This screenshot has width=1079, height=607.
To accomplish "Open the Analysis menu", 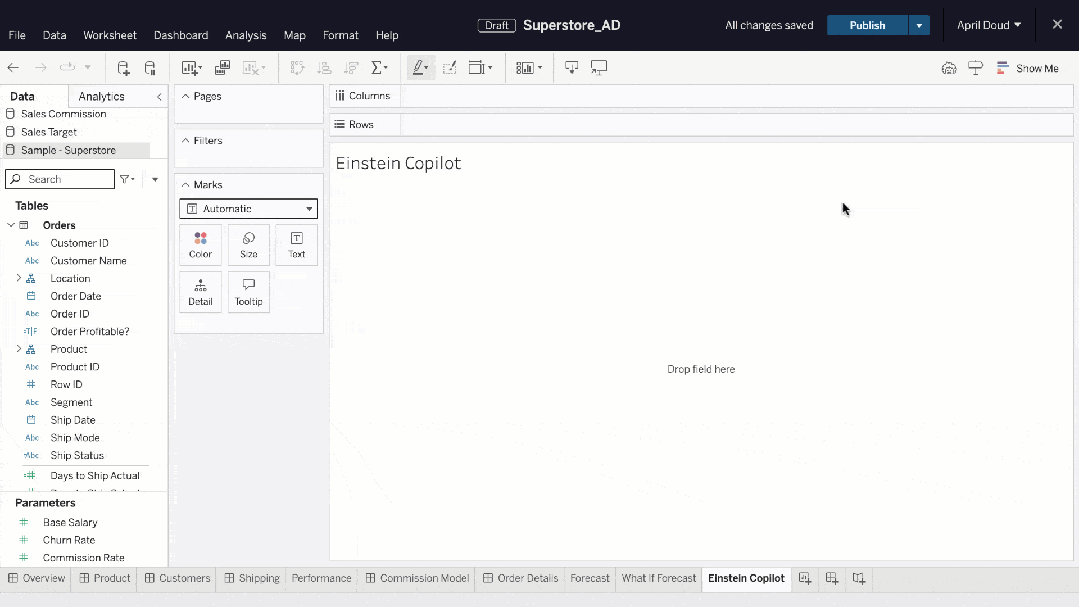I will point(245,35).
